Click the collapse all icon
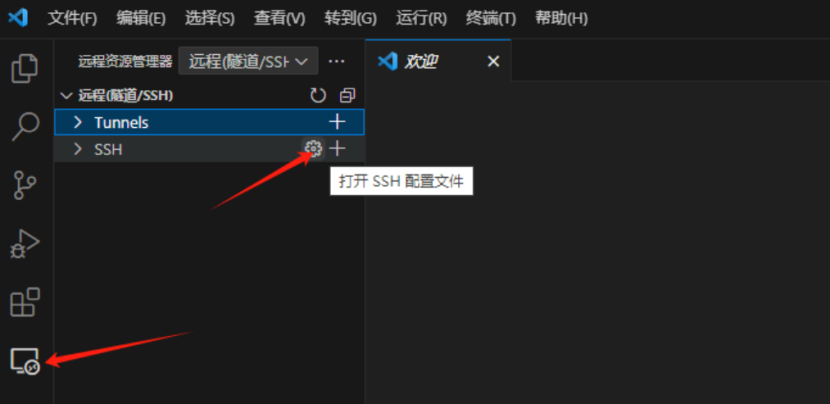830x404 pixels. (x=347, y=95)
